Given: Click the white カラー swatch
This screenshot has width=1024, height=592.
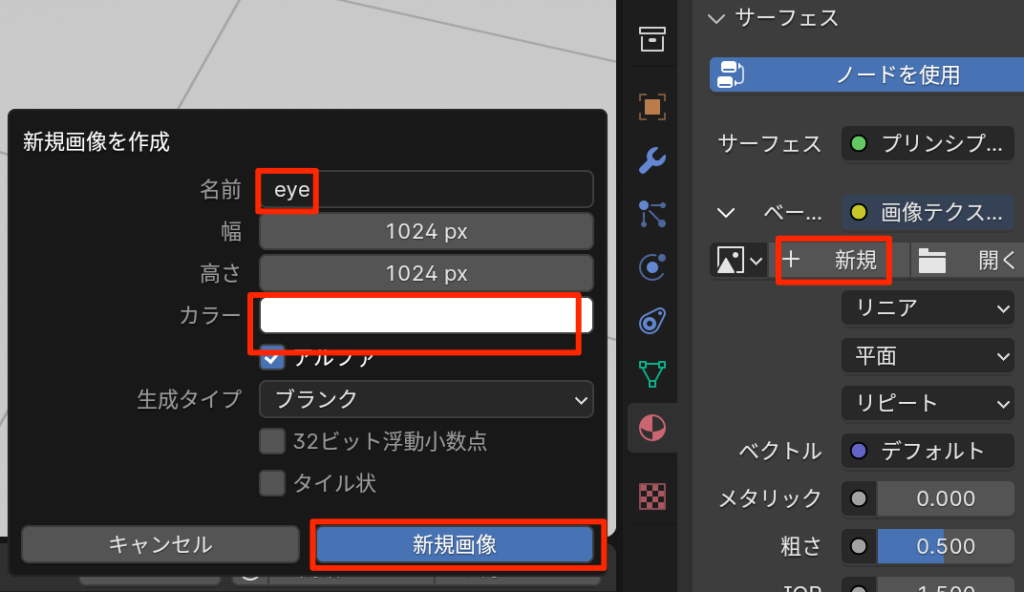Looking at the screenshot, I should coord(426,315).
